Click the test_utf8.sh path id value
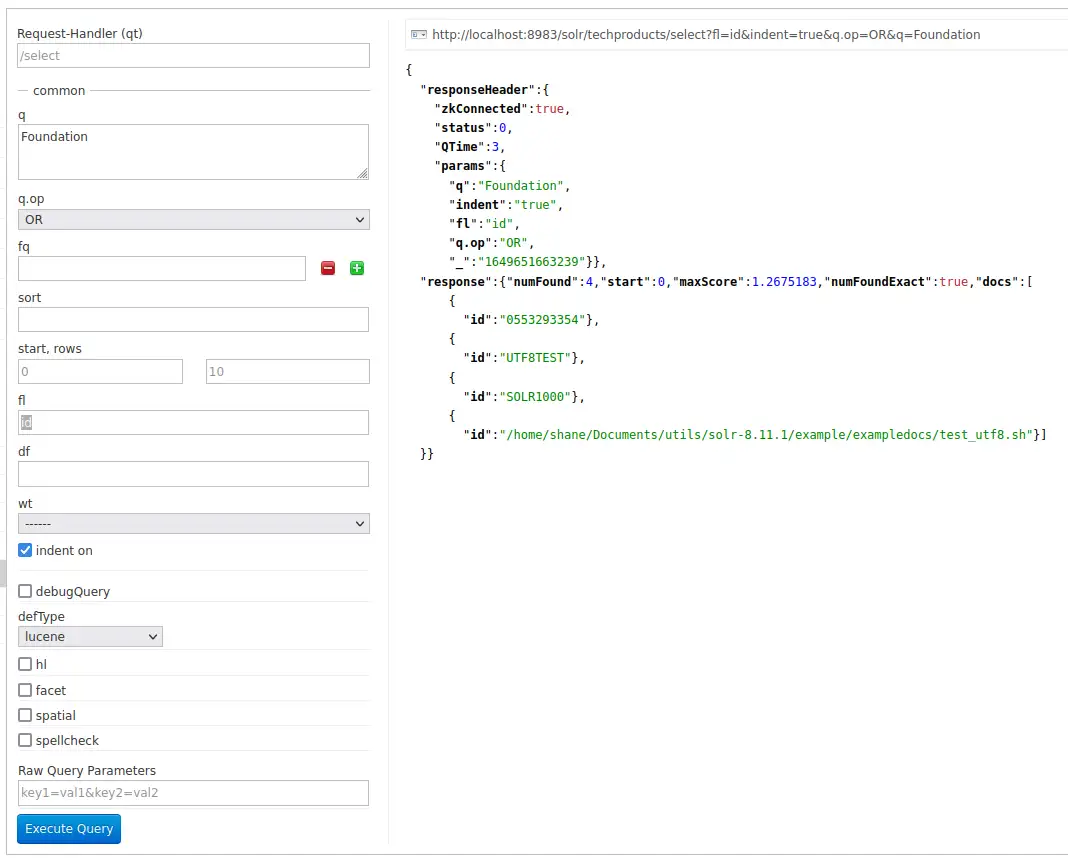Viewport: 1068px width, 858px height. 766,434
